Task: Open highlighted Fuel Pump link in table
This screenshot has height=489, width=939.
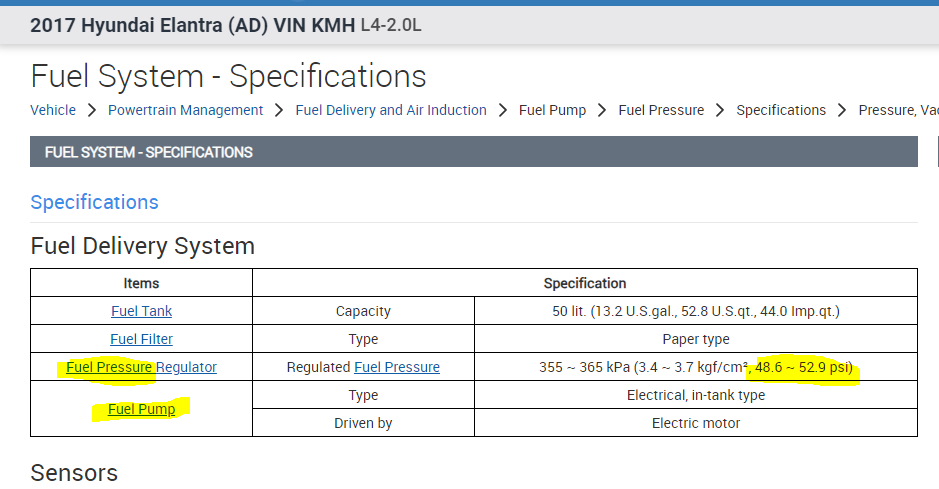Action: point(141,409)
